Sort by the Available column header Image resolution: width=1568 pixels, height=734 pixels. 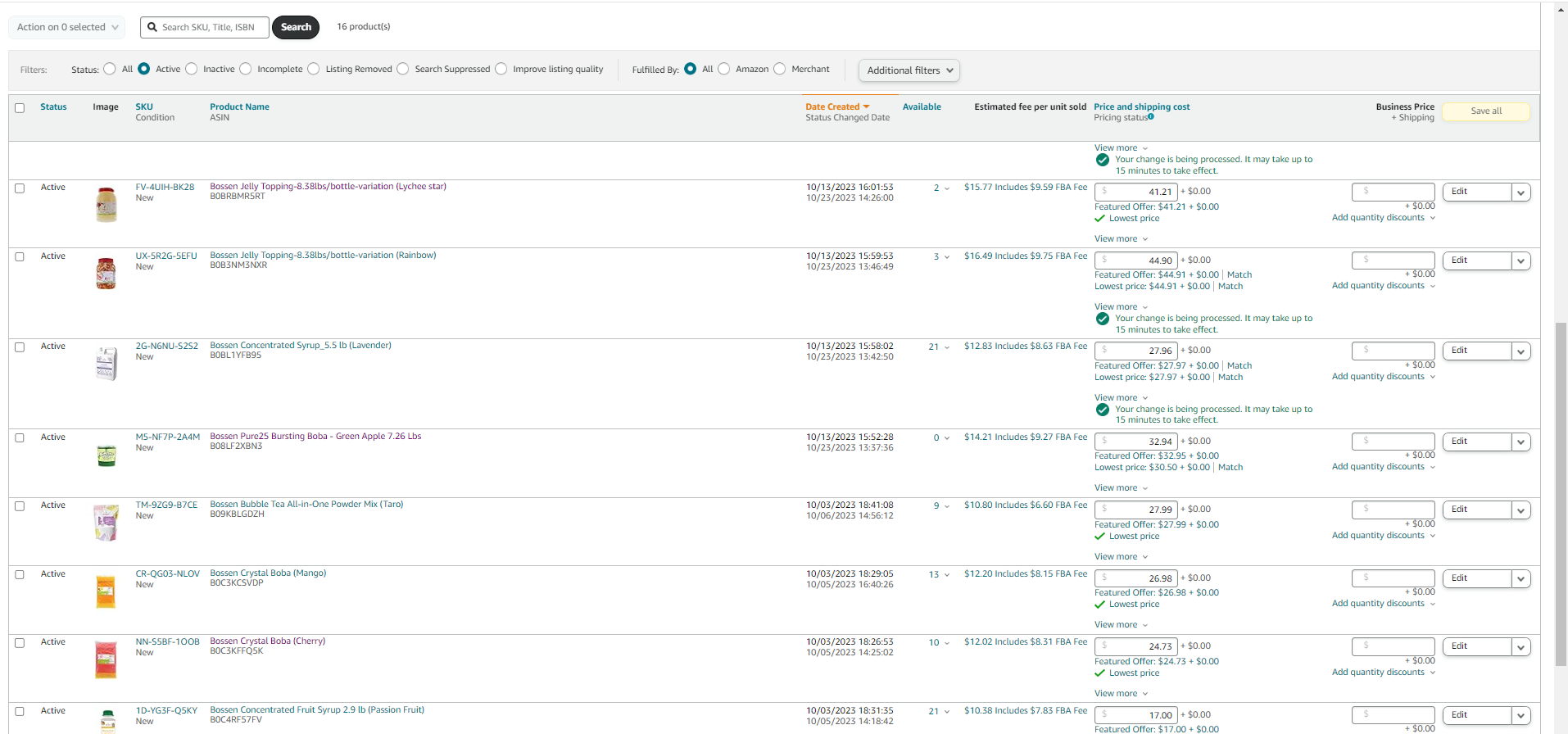pos(922,107)
